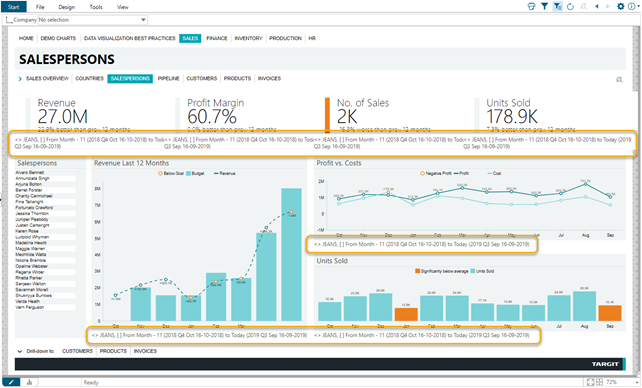
Task: Click the Units Sold 178.9K KPI value
Action: coord(512,117)
